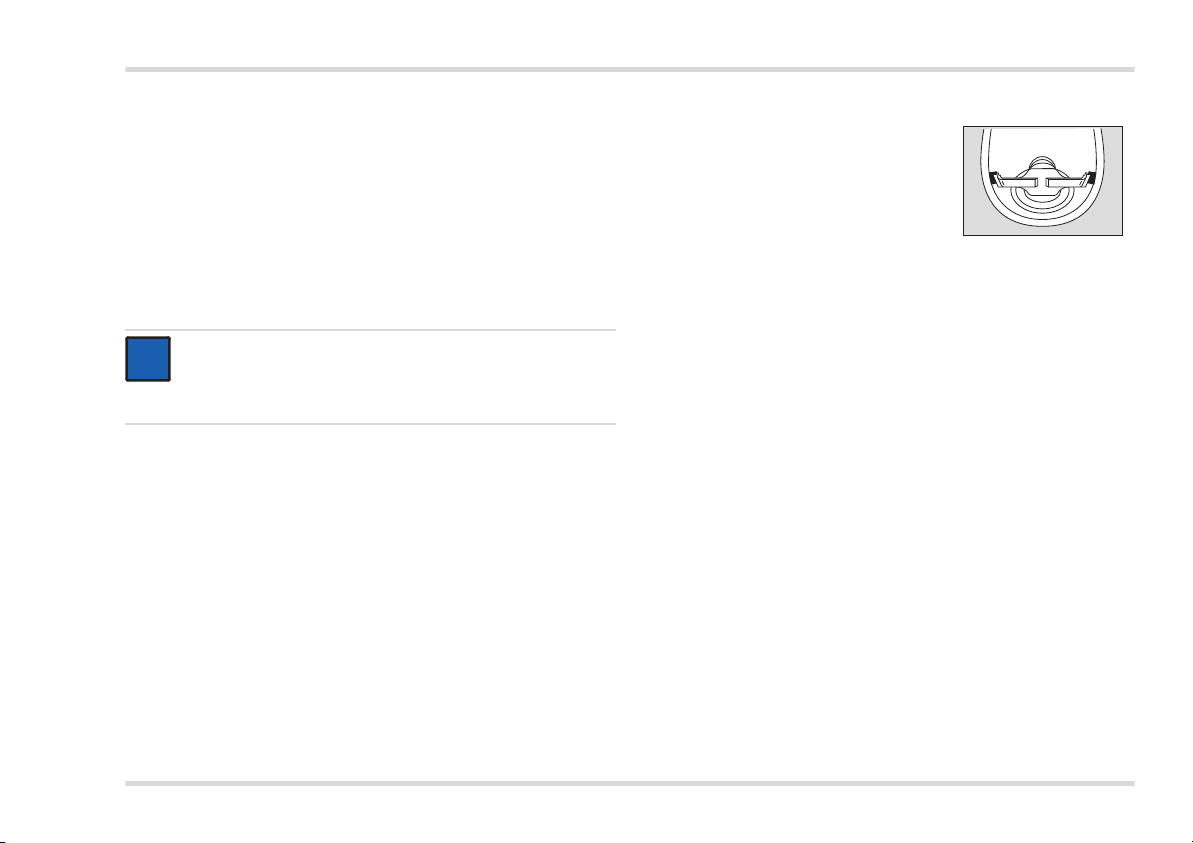Click the gray rule at page bottom
The width and height of the screenshot is (1193, 843).
coord(629,783)
